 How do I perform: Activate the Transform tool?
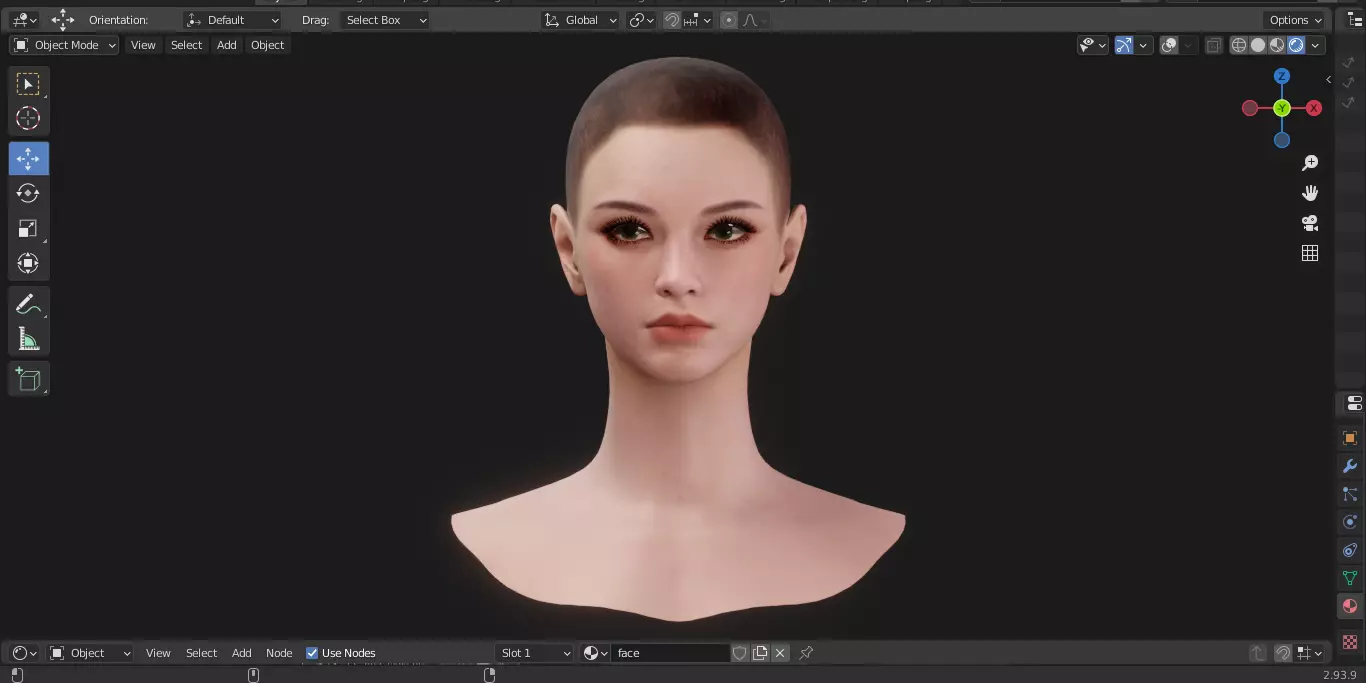[28, 263]
